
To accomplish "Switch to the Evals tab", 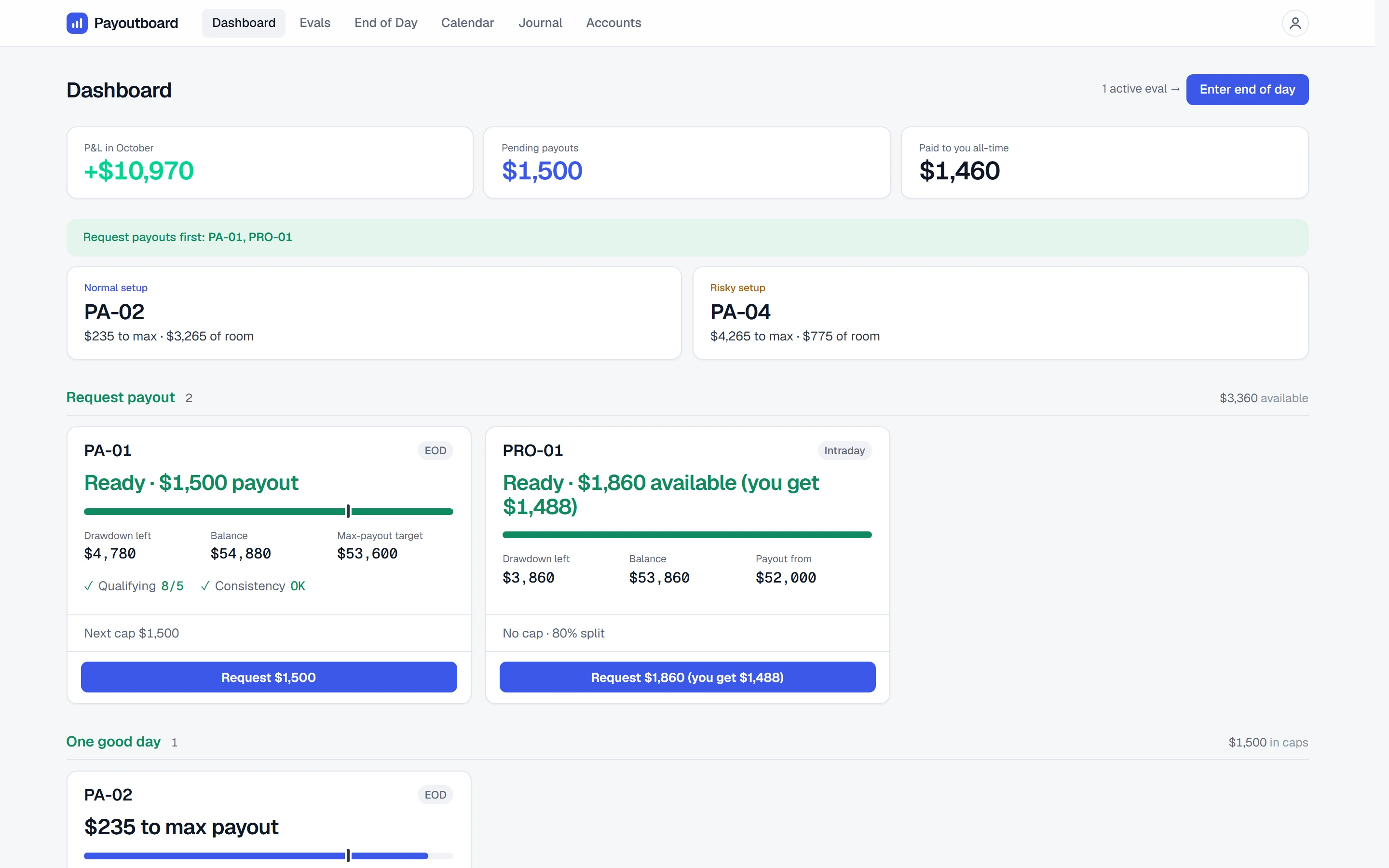I will [314, 23].
